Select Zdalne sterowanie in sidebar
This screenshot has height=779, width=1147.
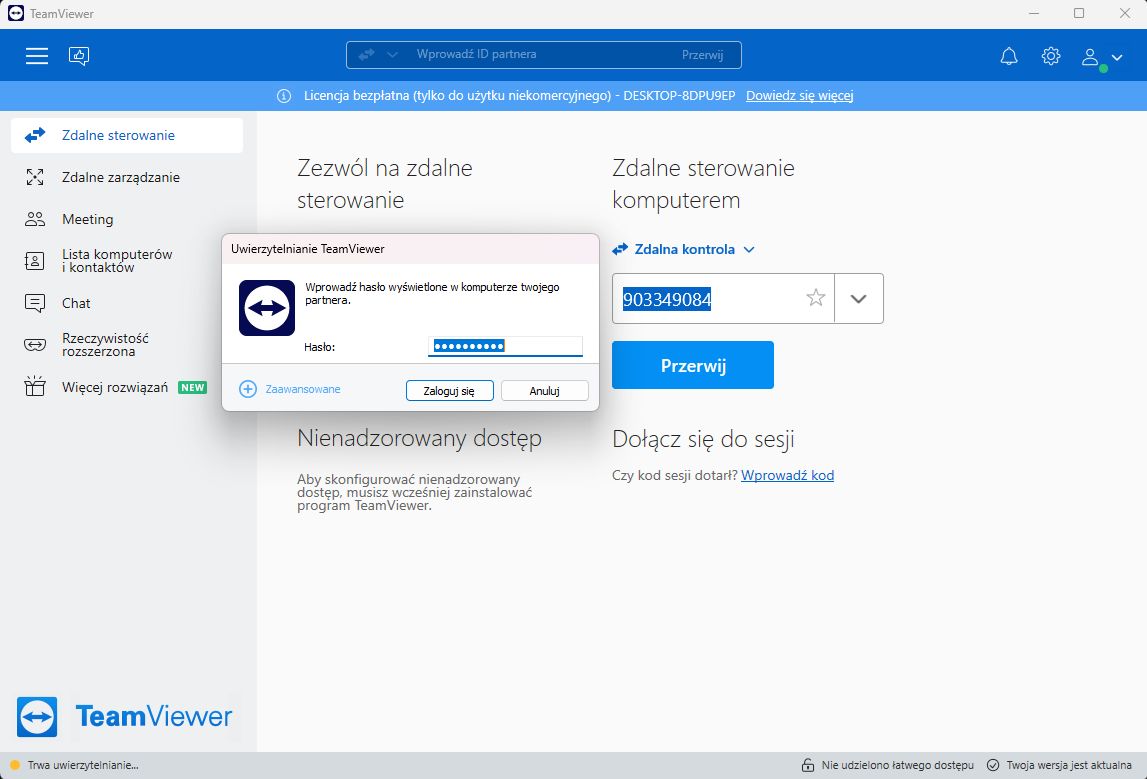point(127,135)
